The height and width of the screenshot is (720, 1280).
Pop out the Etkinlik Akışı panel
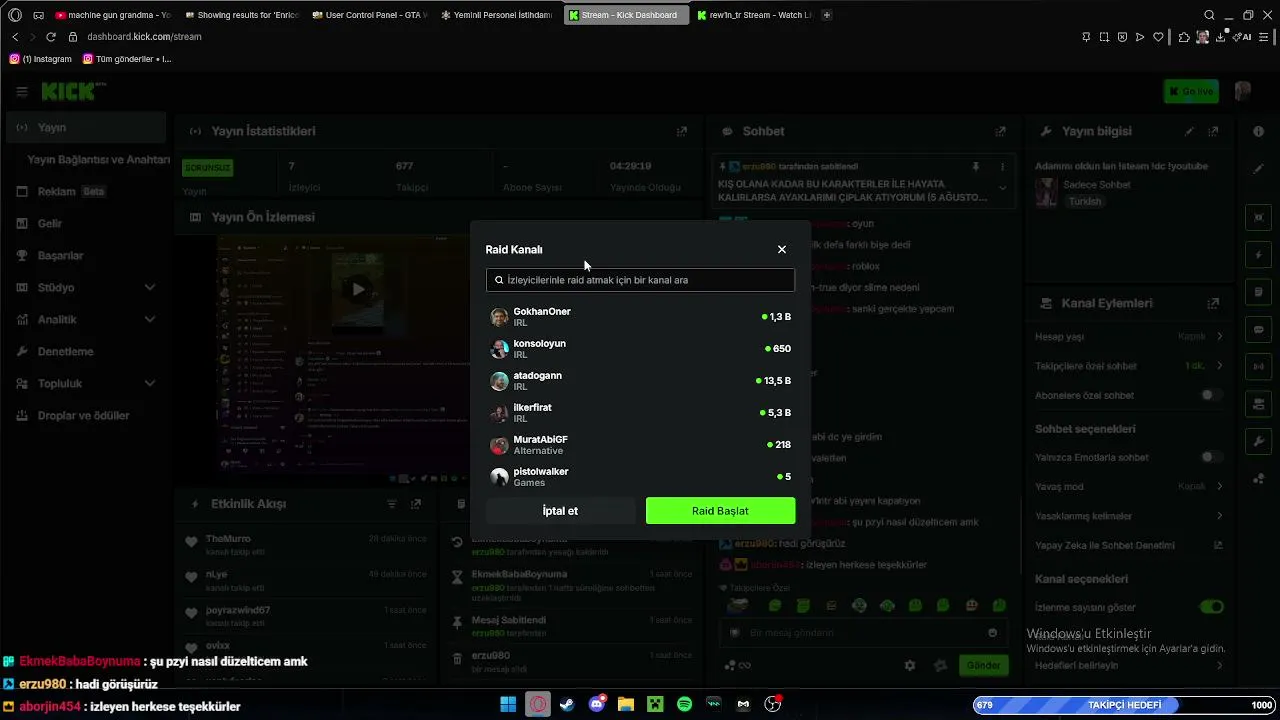coord(416,504)
